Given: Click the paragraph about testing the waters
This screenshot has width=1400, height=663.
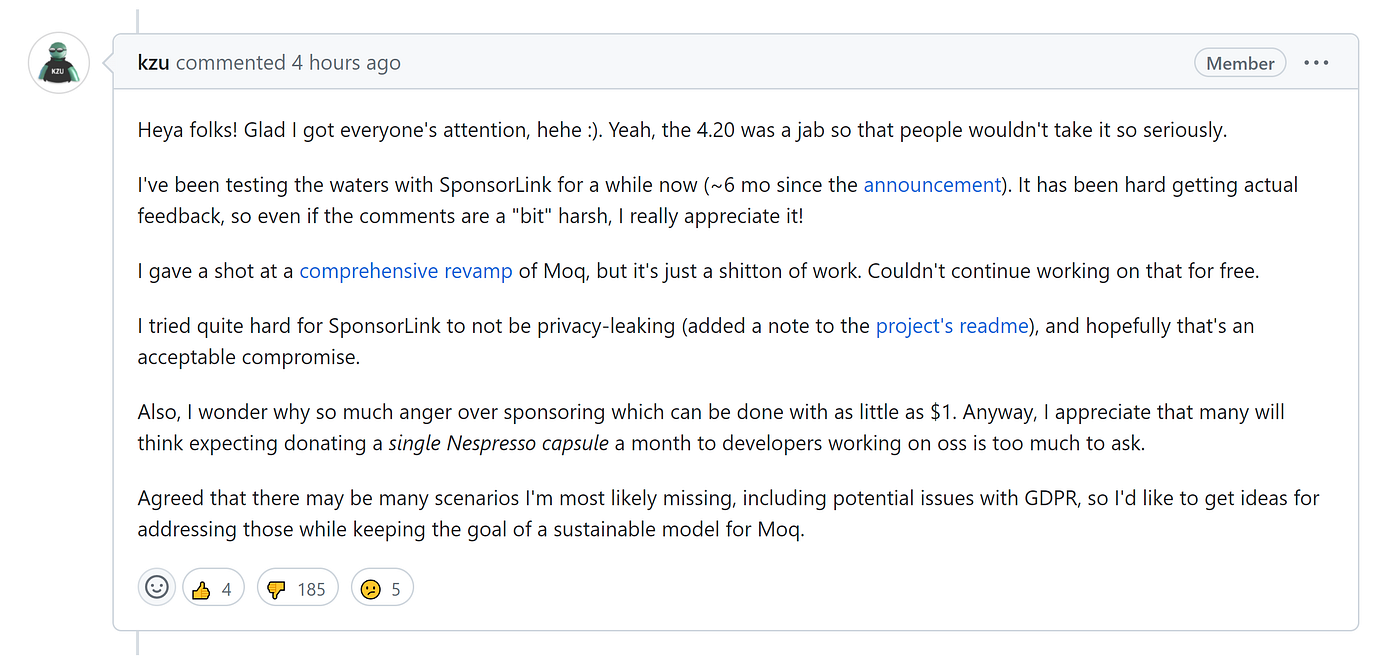Looking at the screenshot, I should tap(717, 200).
